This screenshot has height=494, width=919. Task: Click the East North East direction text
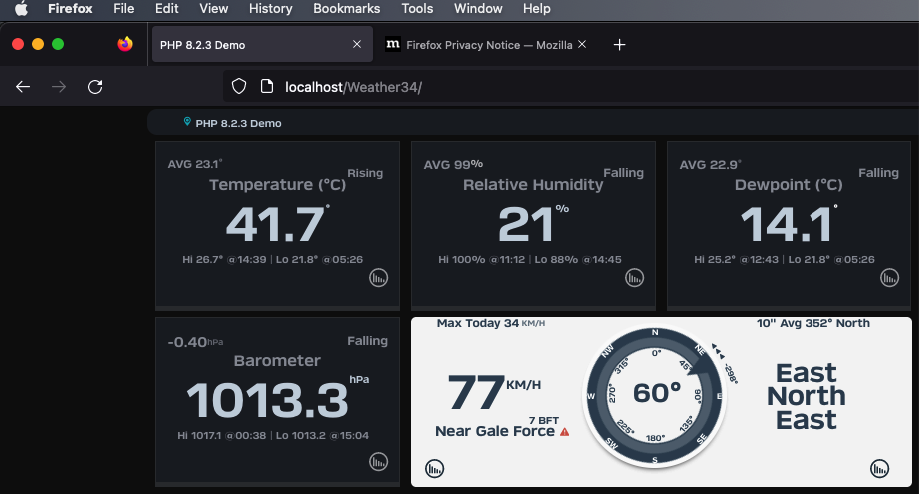click(806, 396)
